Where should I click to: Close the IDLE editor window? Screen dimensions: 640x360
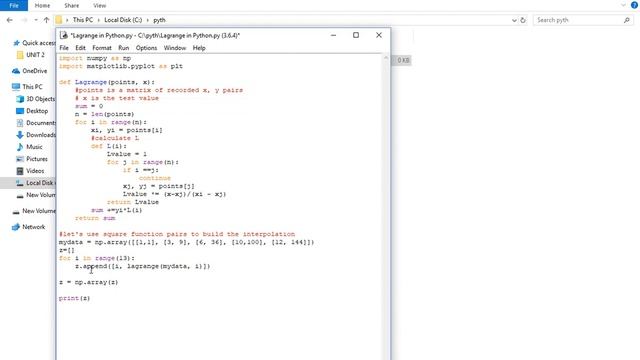pyautogui.click(x=379, y=35)
